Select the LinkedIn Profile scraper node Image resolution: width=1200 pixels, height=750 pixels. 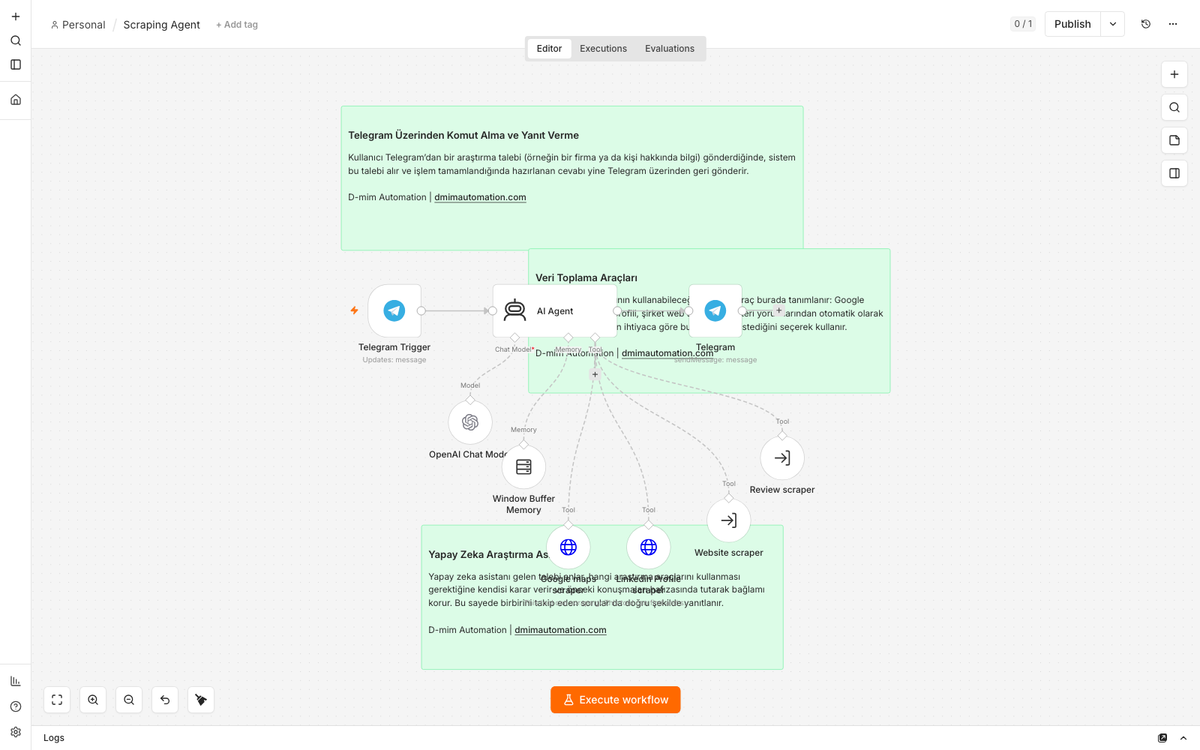pyautogui.click(x=648, y=547)
